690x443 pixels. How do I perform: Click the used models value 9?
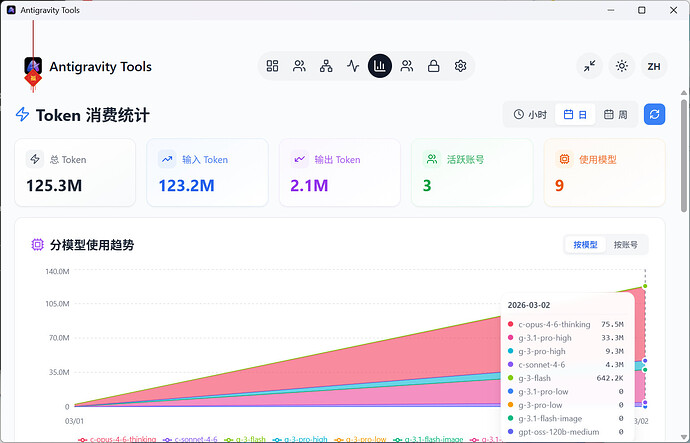click(559, 186)
